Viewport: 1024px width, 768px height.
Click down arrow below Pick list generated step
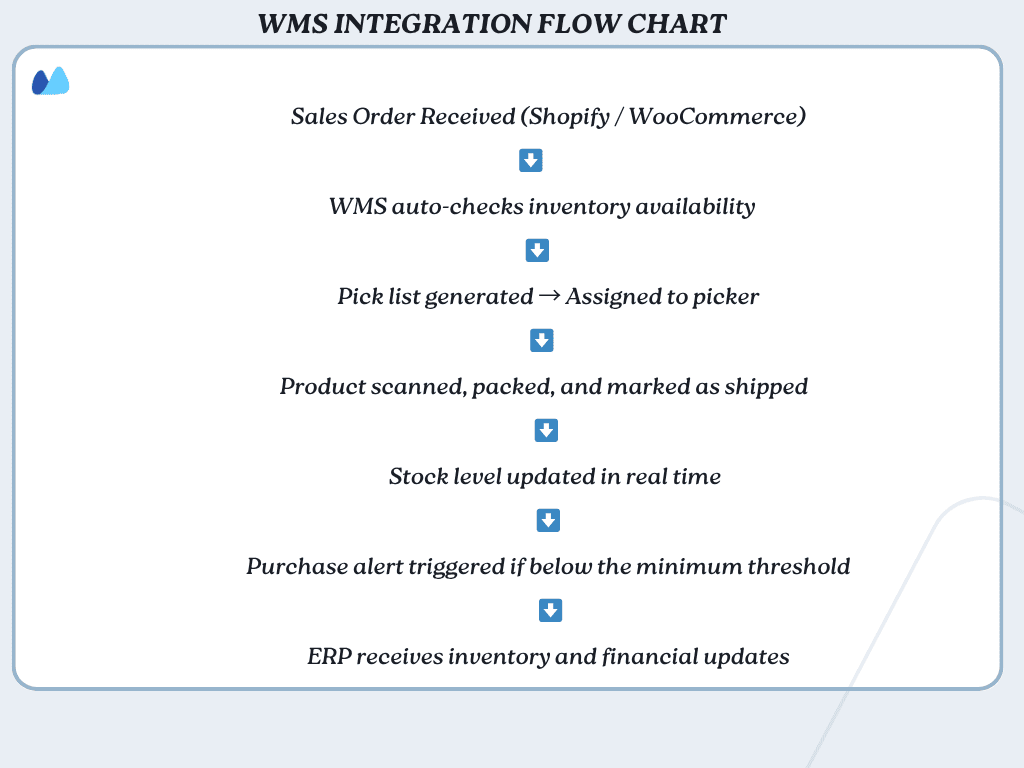541,341
